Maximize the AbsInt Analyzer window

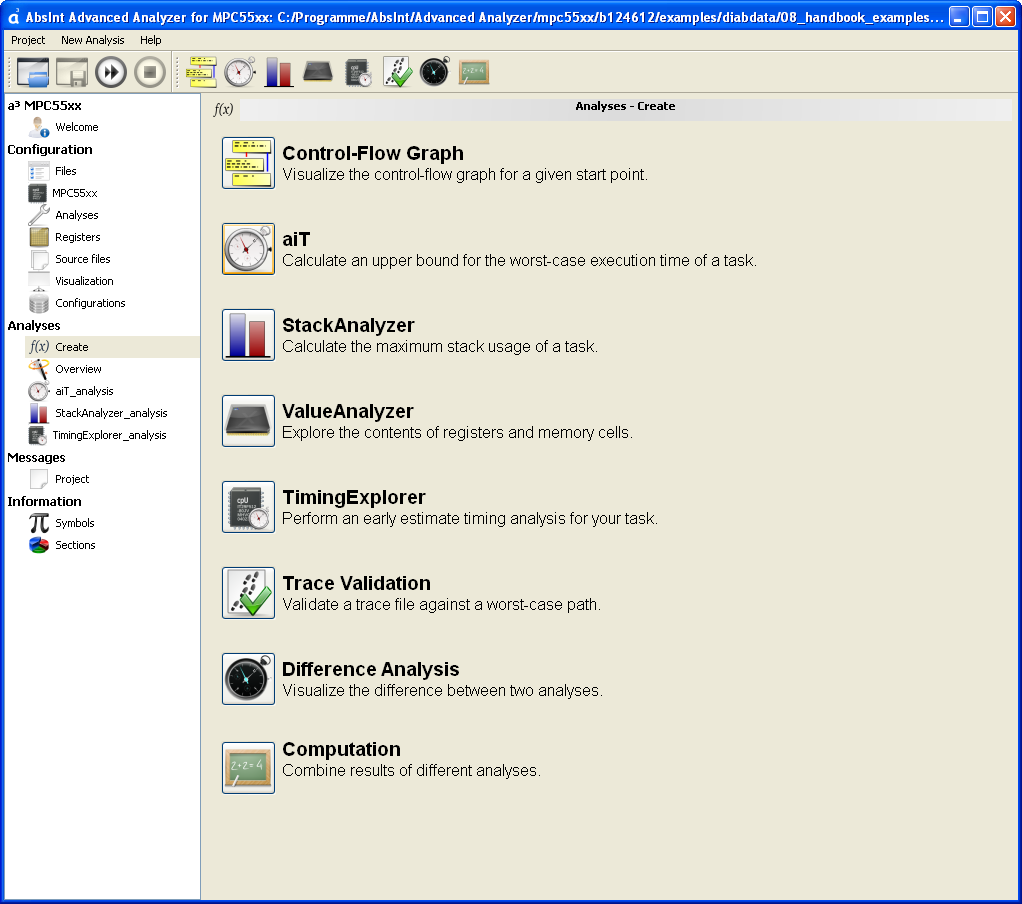click(x=982, y=16)
